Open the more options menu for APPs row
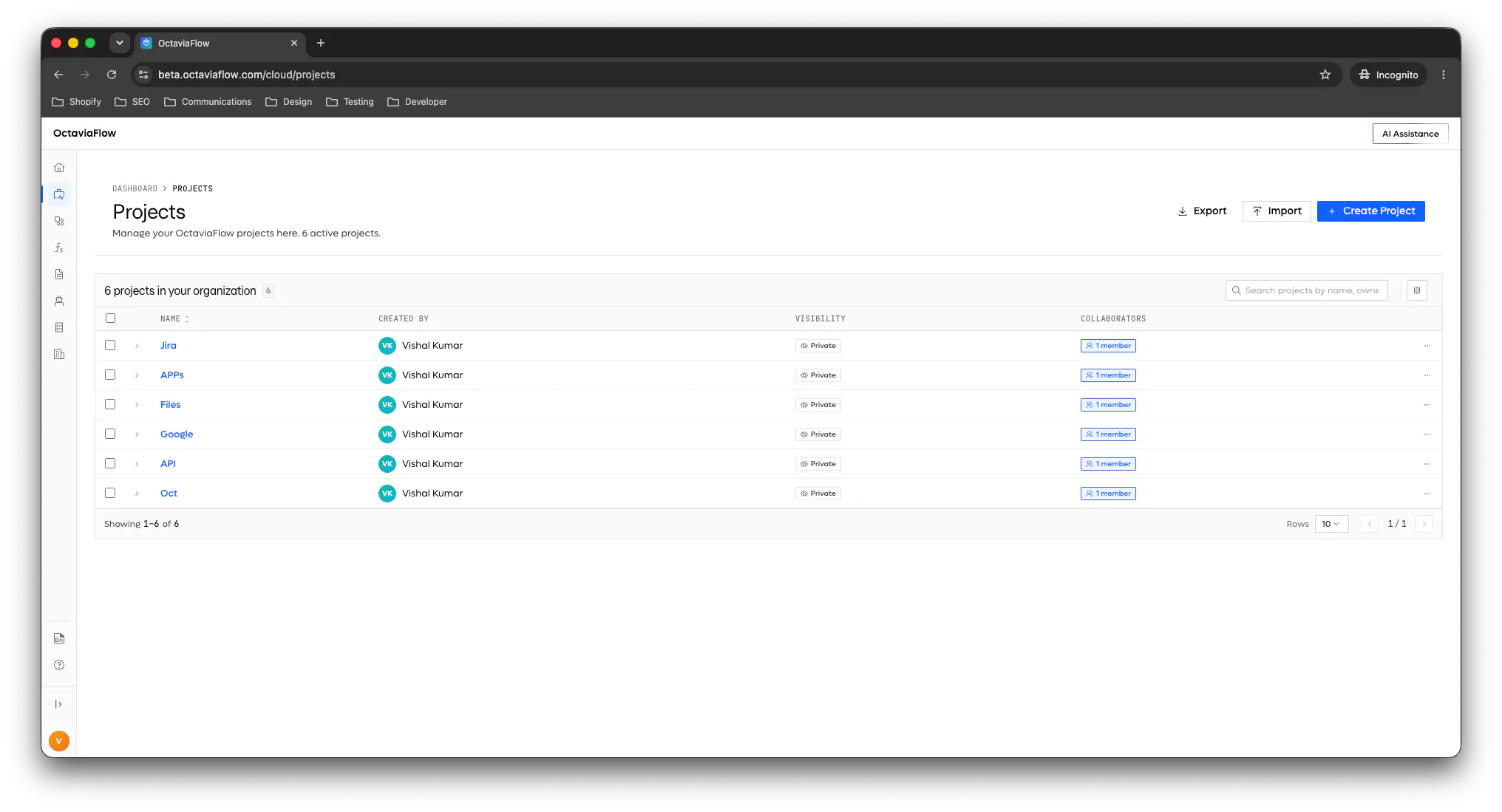This screenshot has height=812, width=1502. click(x=1427, y=375)
